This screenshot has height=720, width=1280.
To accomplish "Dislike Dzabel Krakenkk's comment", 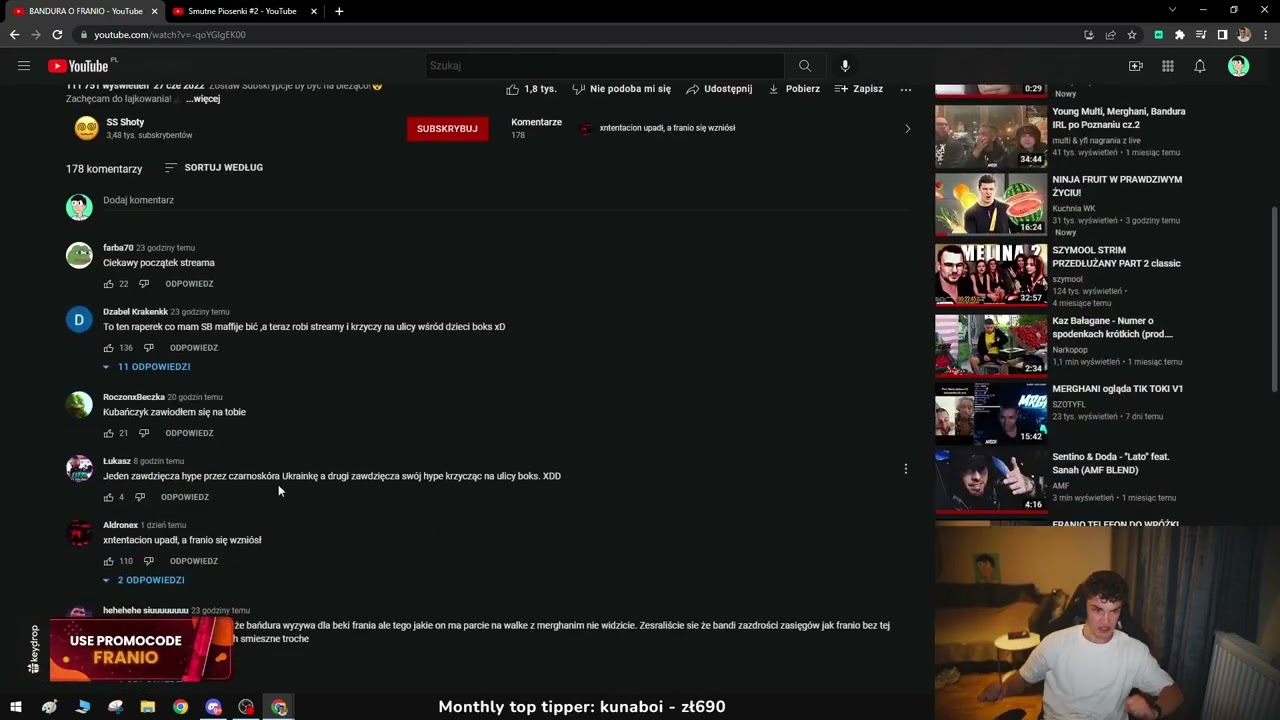I will coord(148,348).
